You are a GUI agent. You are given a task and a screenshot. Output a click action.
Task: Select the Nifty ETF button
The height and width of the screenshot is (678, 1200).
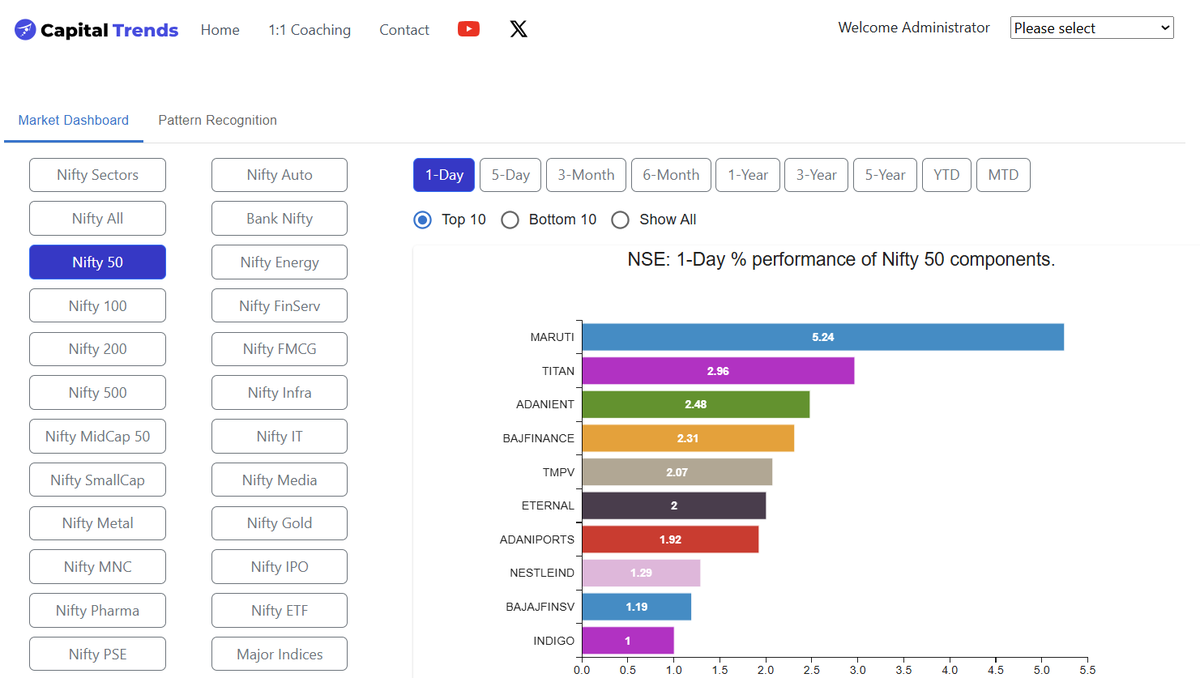(x=280, y=610)
